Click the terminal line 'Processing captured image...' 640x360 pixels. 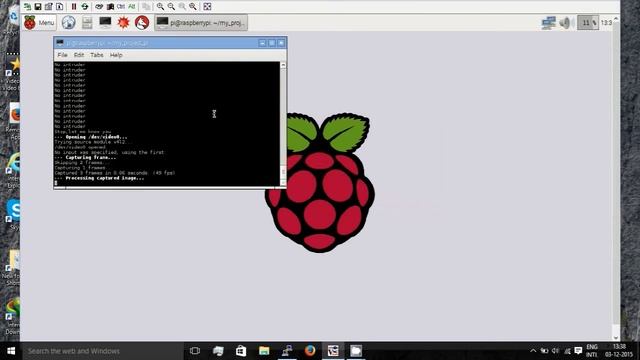click(99, 178)
